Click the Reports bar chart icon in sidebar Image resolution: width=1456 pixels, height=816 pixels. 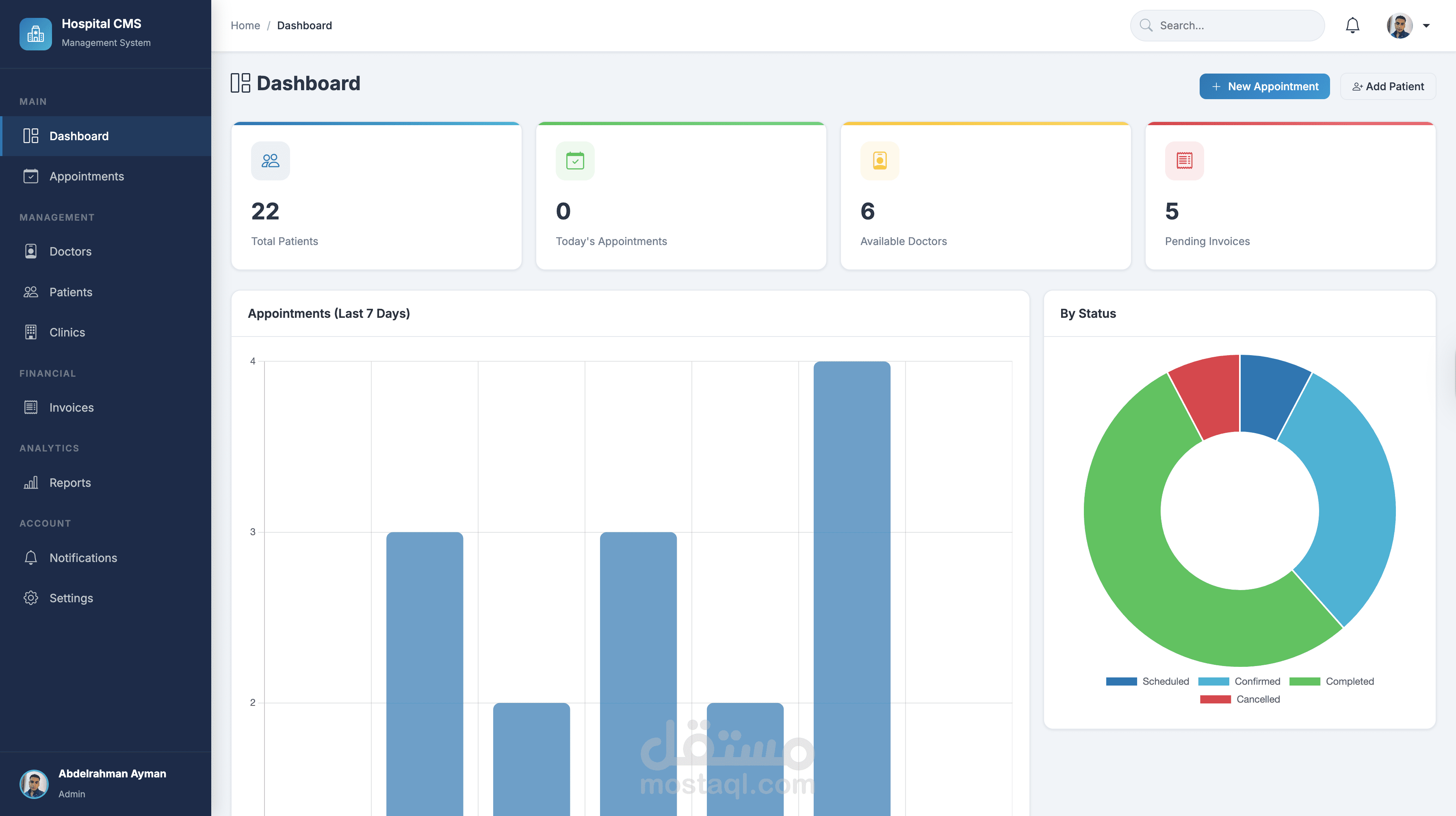tap(30, 482)
